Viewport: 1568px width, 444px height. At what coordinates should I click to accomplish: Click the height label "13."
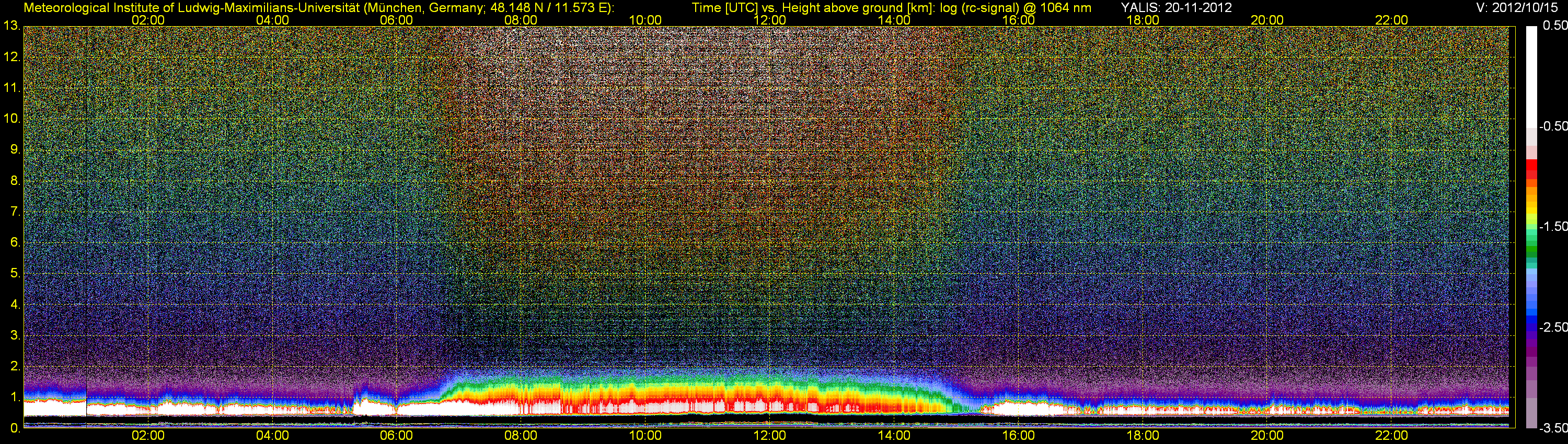(x=12, y=26)
